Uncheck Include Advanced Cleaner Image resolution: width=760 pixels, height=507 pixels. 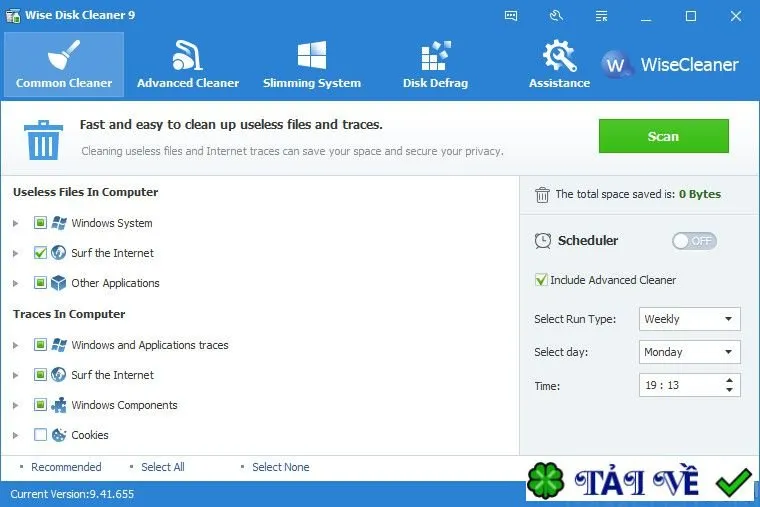click(541, 280)
